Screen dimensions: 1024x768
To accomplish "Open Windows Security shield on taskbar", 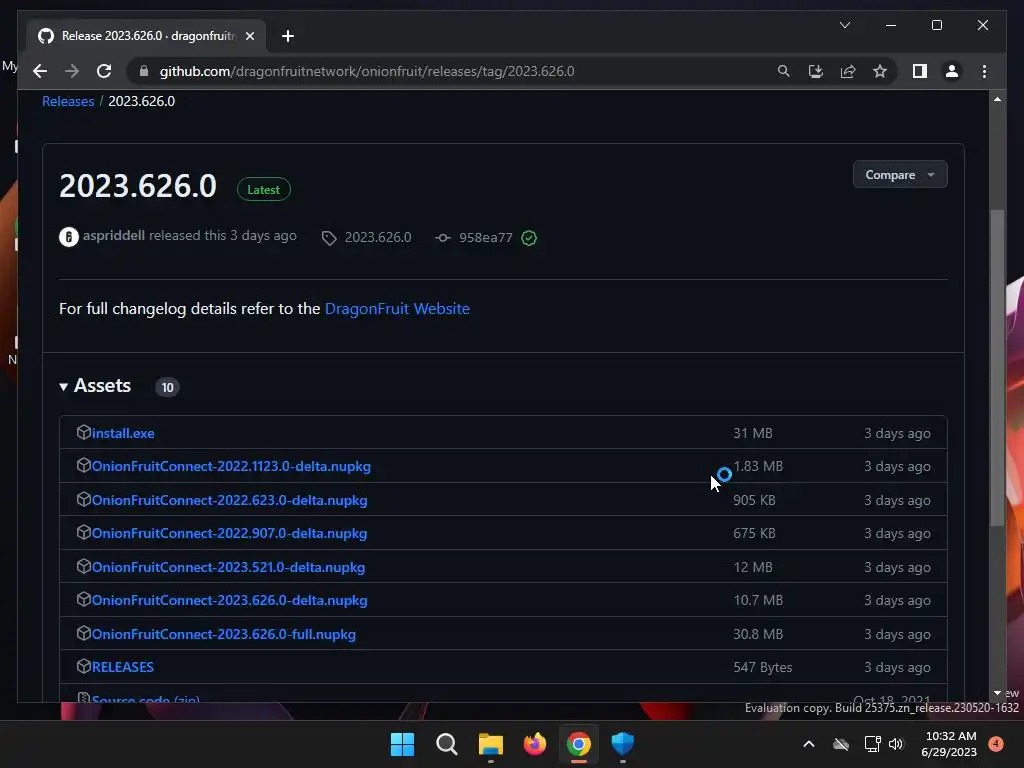I will pos(622,744).
